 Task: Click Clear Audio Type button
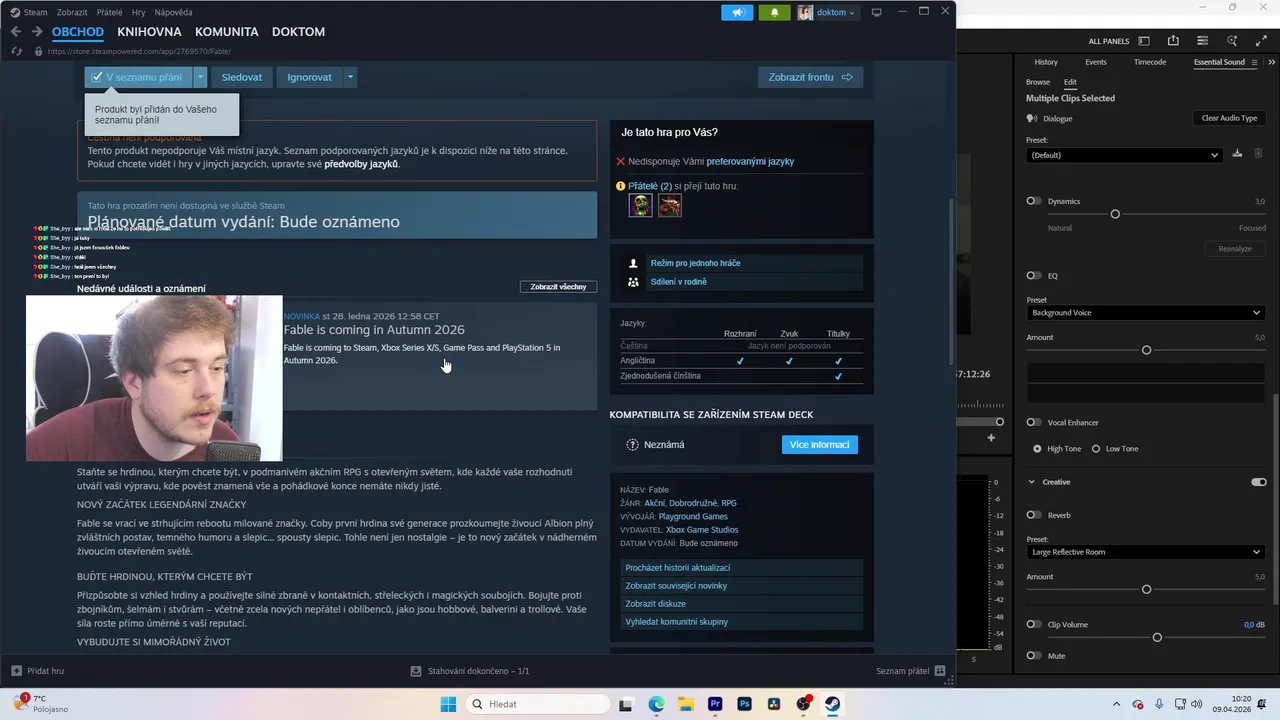click(x=1229, y=118)
